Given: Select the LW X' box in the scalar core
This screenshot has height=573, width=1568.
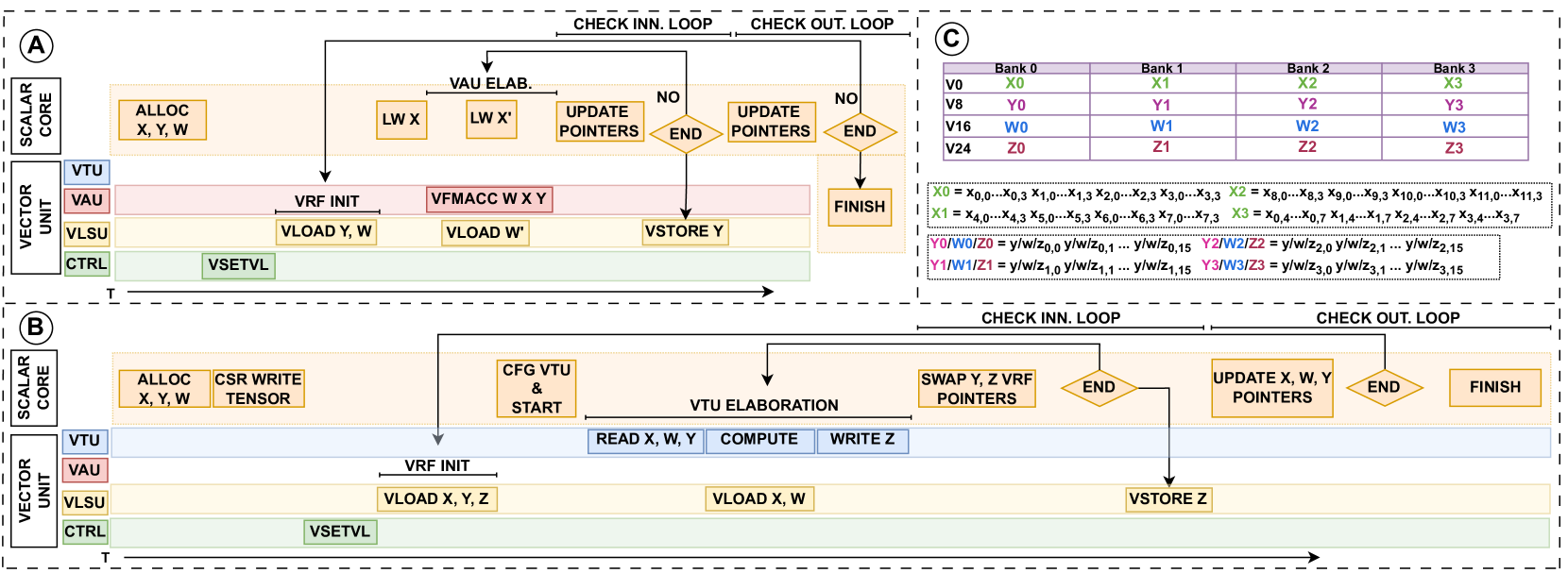Looking at the screenshot, I should click(x=491, y=119).
